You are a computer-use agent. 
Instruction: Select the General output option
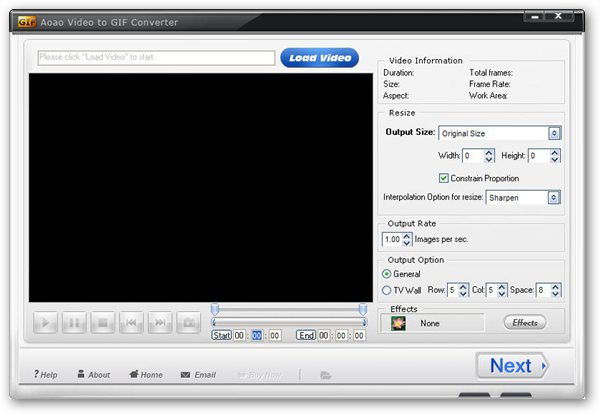click(x=386, y=274)
